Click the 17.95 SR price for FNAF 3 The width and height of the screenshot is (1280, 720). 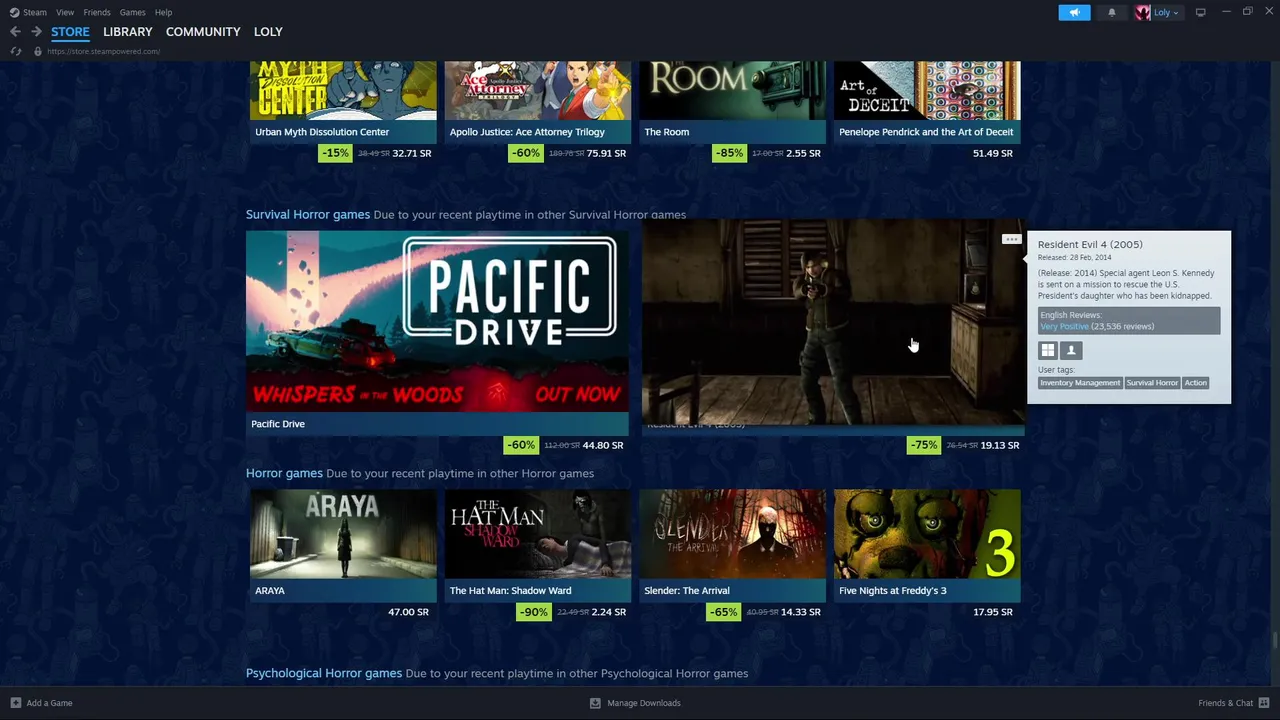click(993, 612)
